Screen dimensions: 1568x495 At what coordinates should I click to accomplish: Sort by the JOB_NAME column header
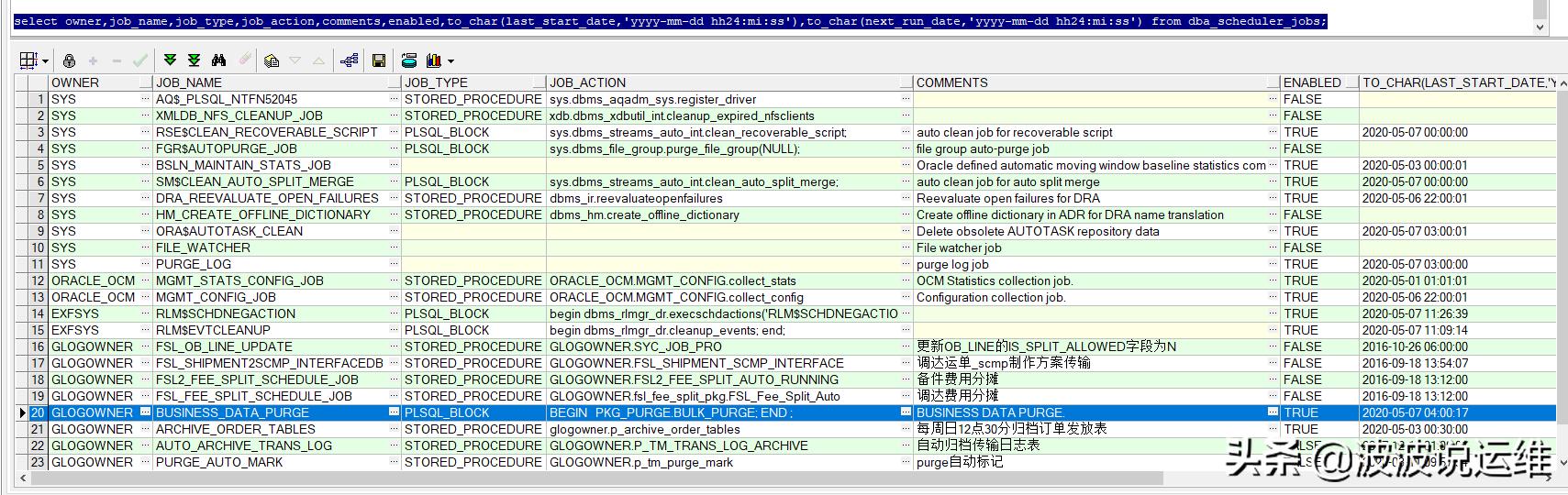click(277, 82)
